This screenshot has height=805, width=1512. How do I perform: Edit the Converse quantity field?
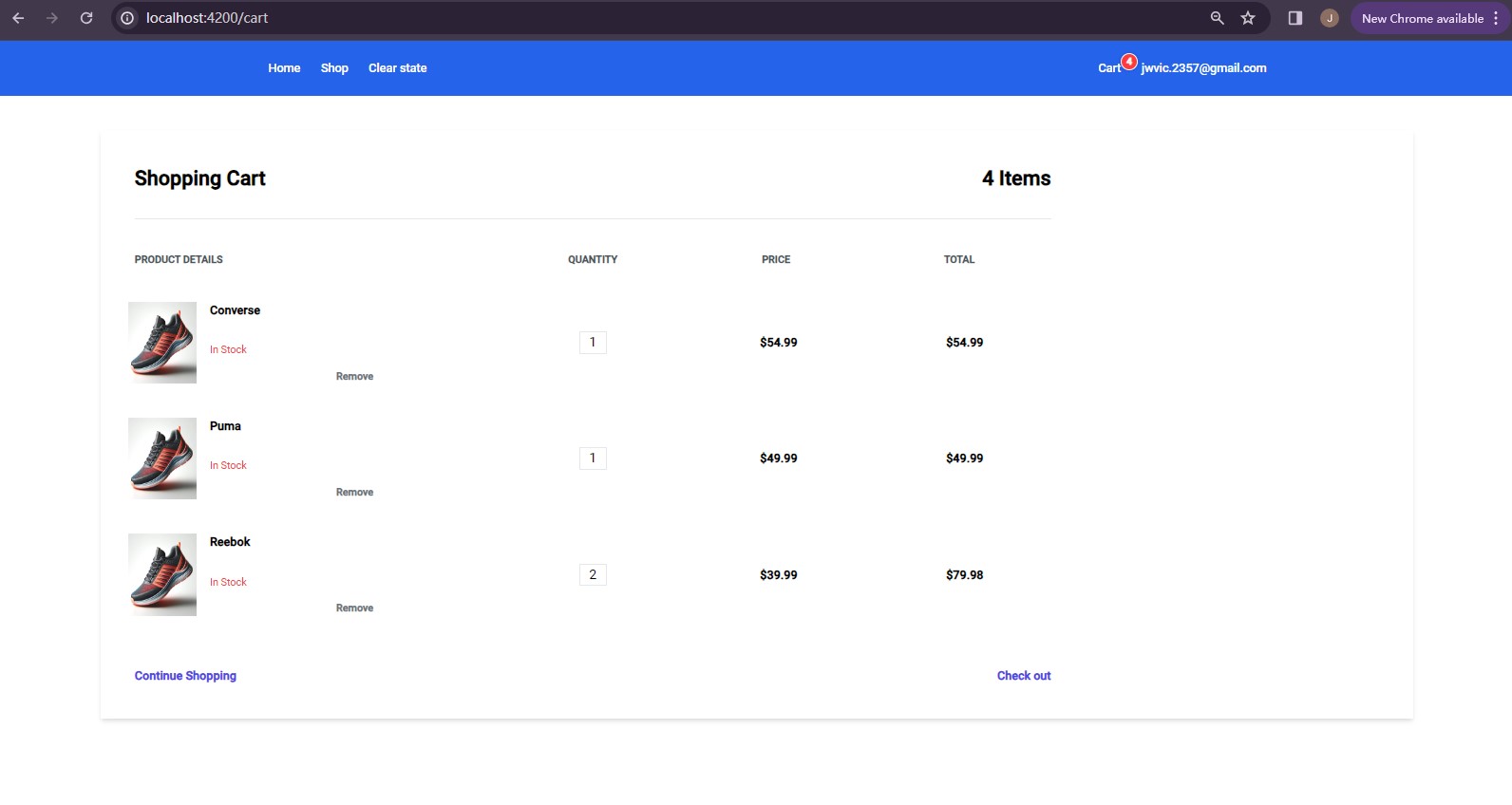tap(593, 343)
